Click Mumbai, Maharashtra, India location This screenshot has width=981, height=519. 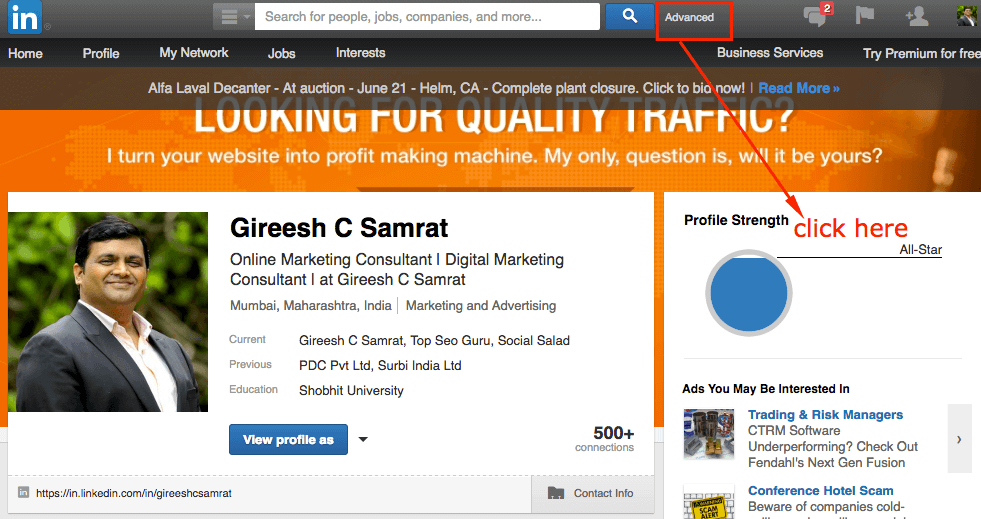[x=310, y=306]
